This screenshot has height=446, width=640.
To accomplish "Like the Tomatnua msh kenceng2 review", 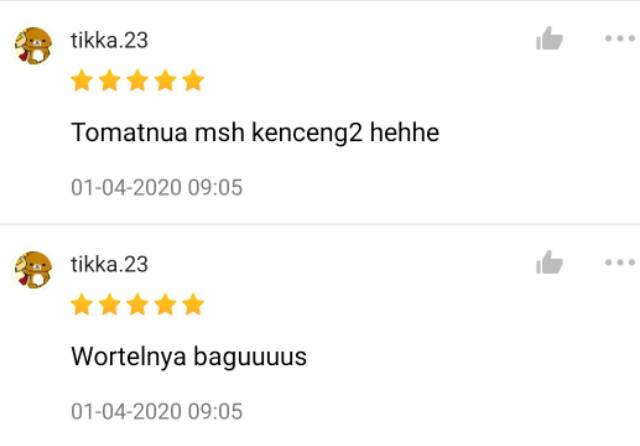I will click(549, 38).
